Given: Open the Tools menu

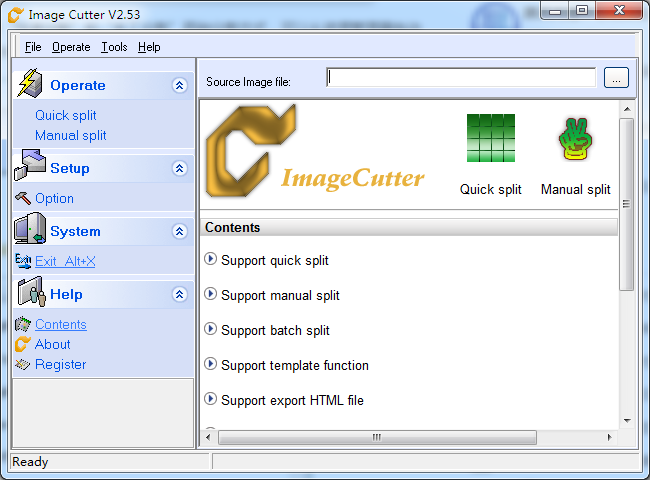Looking at the screenshot, I should (114, 47).
